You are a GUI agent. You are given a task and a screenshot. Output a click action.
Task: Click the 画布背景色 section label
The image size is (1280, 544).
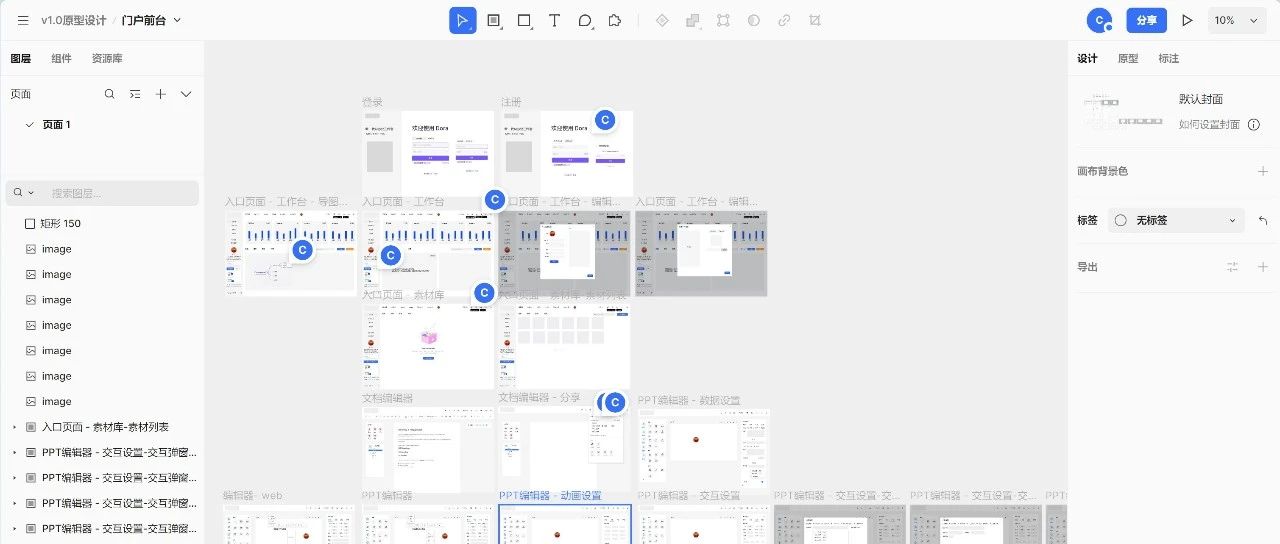[1102, 172]
